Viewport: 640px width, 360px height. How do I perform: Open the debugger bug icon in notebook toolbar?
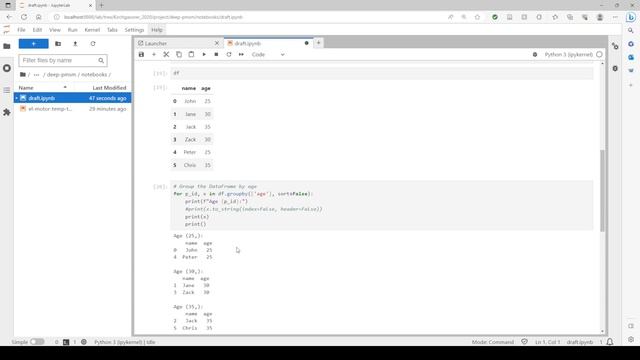point(535,54)
